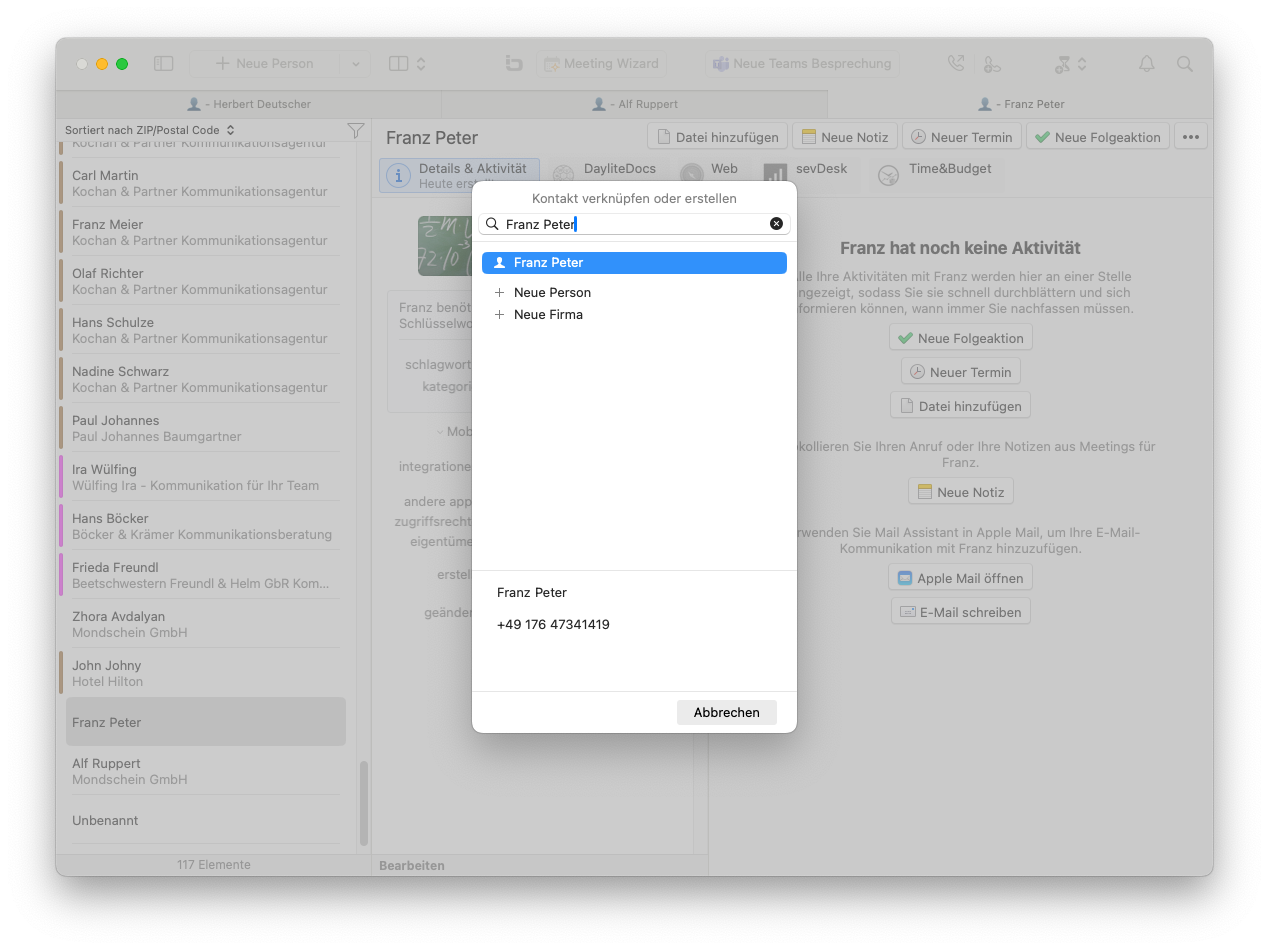Click the Neue Person toolbar button
The height and width of the screenshot is (950, 1269).
coord(265,64)
